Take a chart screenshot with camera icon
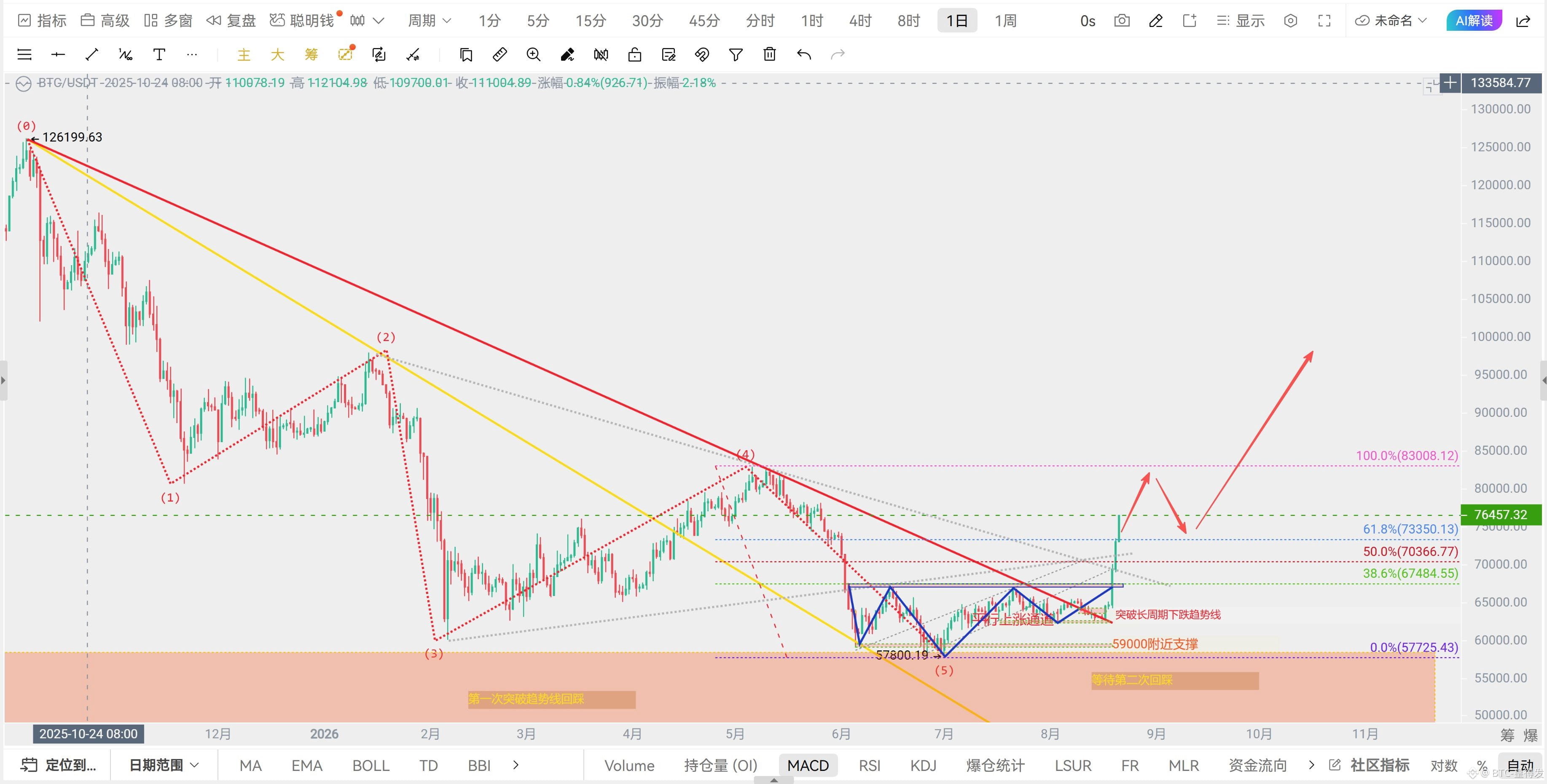 [x=1122, y=21]
